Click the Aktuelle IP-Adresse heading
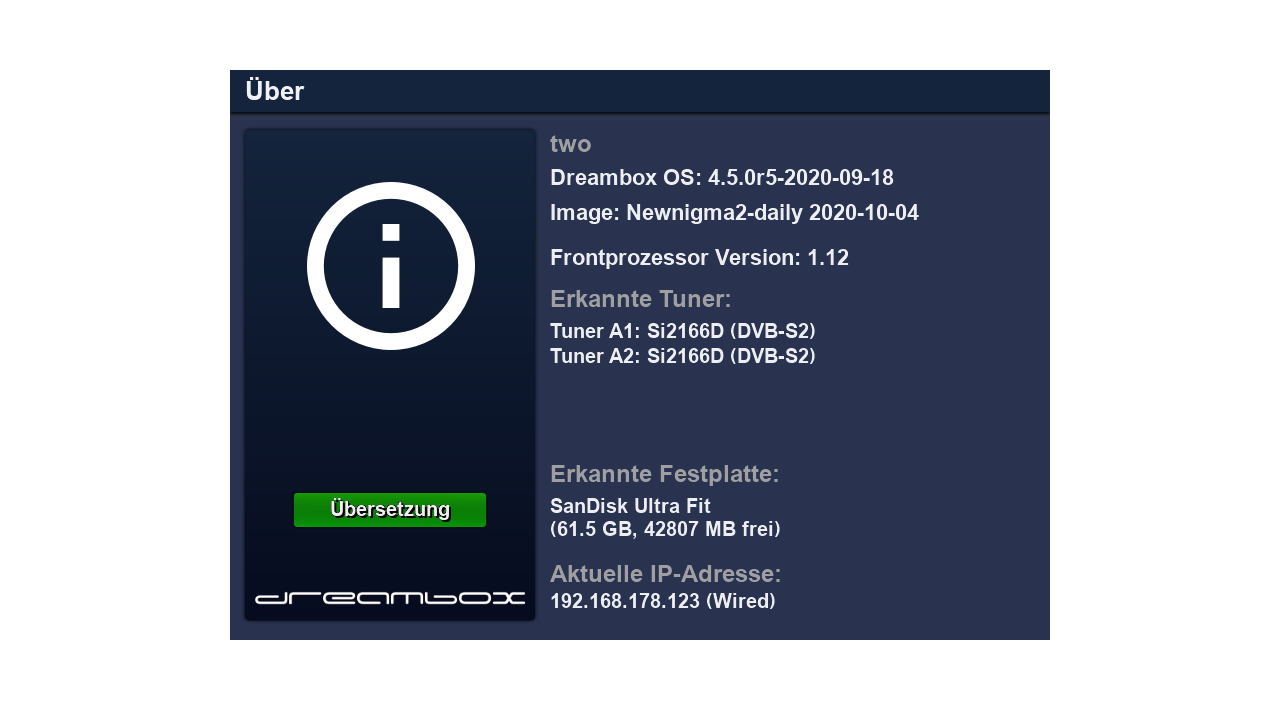The width and height of the screenshot is (1280, 720). click(x=665, y=574)
